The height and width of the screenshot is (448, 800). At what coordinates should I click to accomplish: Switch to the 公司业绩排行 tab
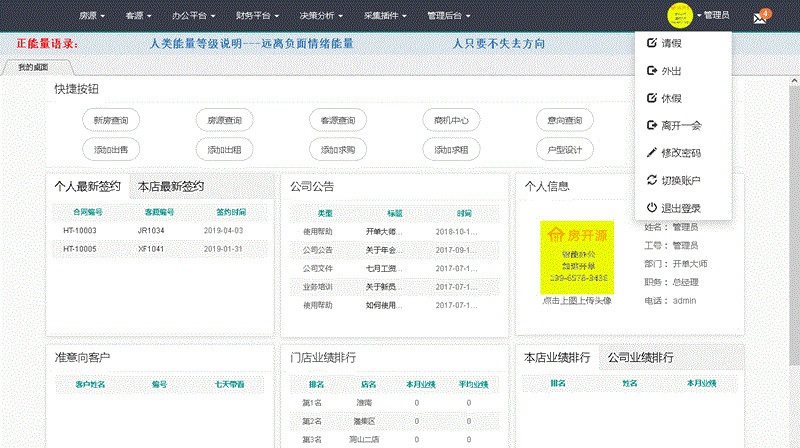640,358
